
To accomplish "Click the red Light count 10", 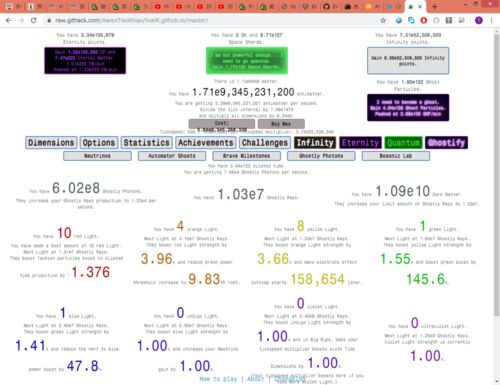I will 64,233.
